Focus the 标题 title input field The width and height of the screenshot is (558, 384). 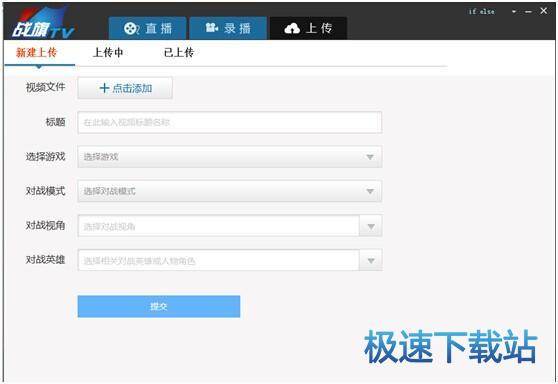coord(230,122)
